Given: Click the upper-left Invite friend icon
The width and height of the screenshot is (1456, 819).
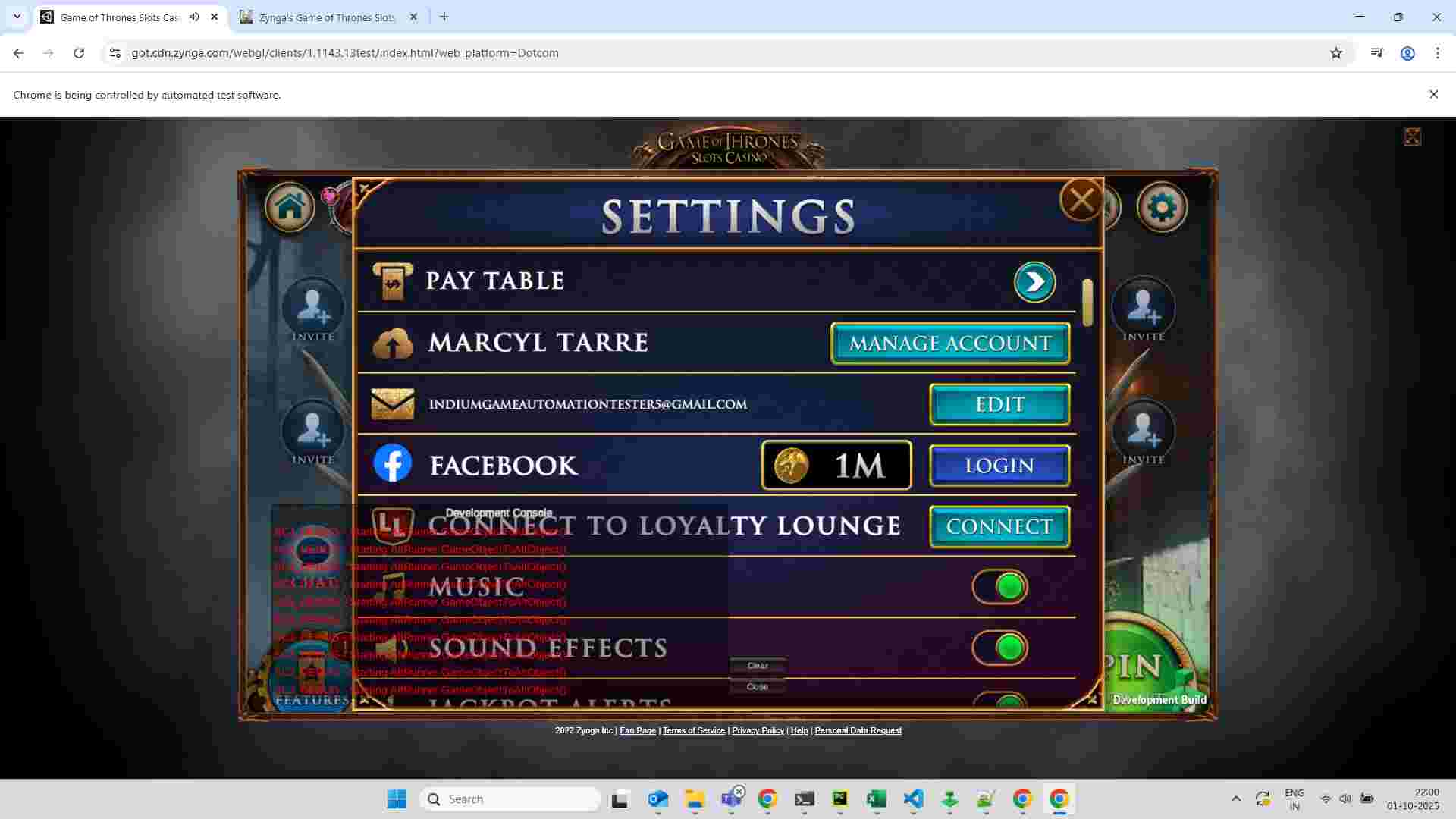Looking at the screenshot, I should (x=312, y=307).
